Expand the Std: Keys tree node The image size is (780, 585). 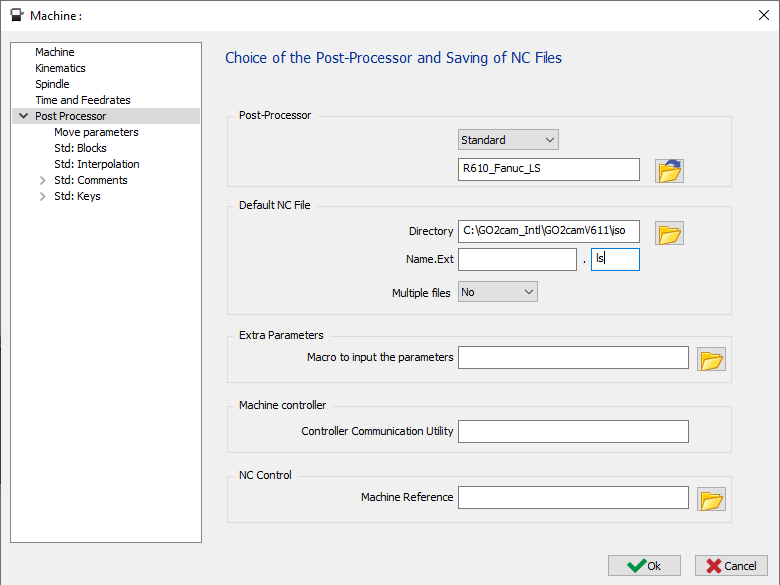[42, 196]
